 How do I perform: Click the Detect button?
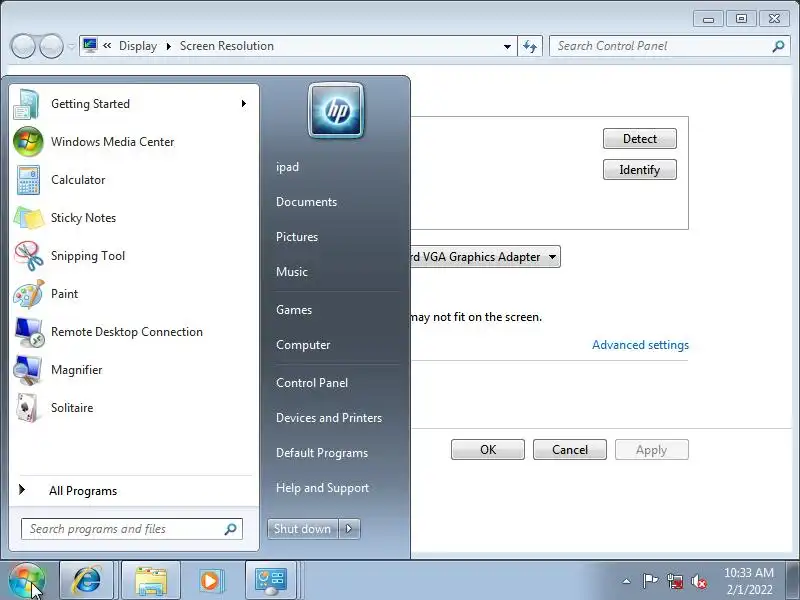[640, 139]
